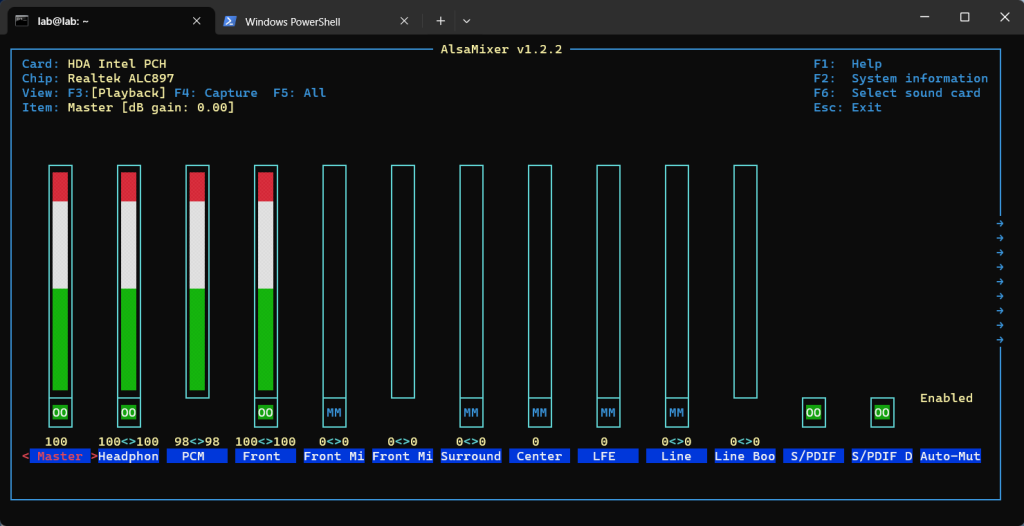Viewport: 1024px width, 526px height.
Task: Click the PowerShell icon on second tab
Action: click(229, 21)
